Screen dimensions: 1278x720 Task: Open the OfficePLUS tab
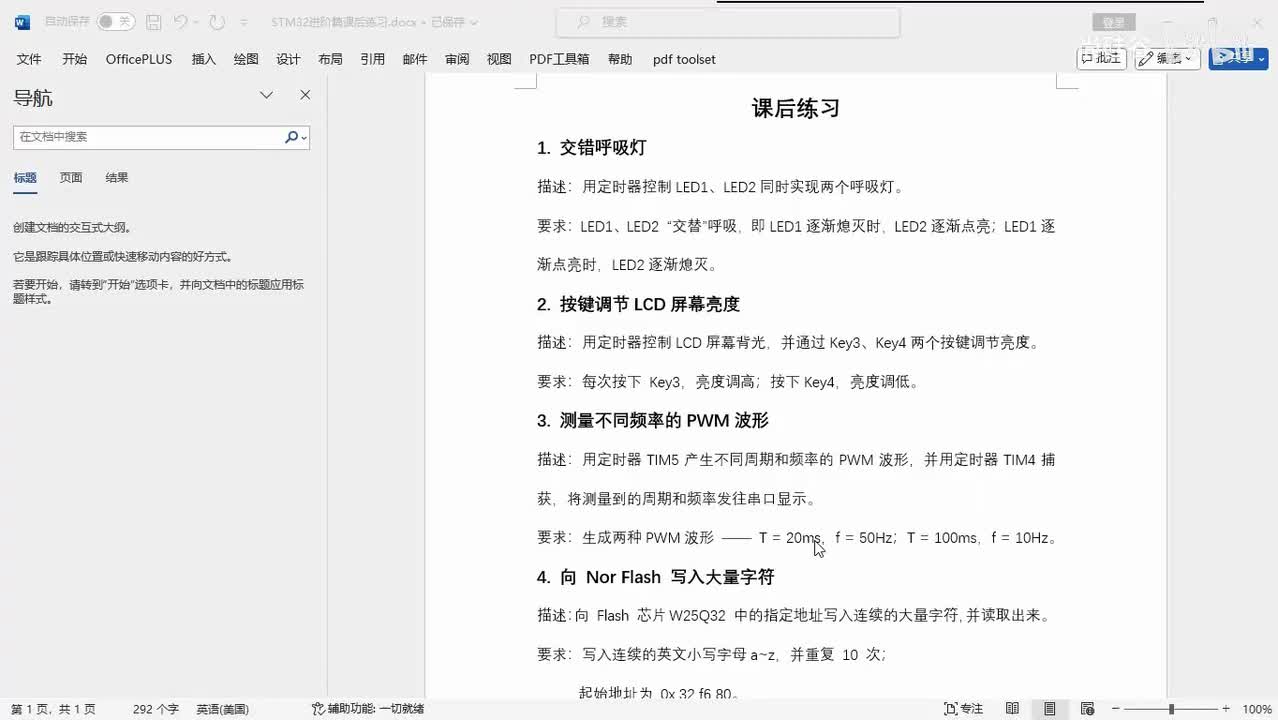139,59
